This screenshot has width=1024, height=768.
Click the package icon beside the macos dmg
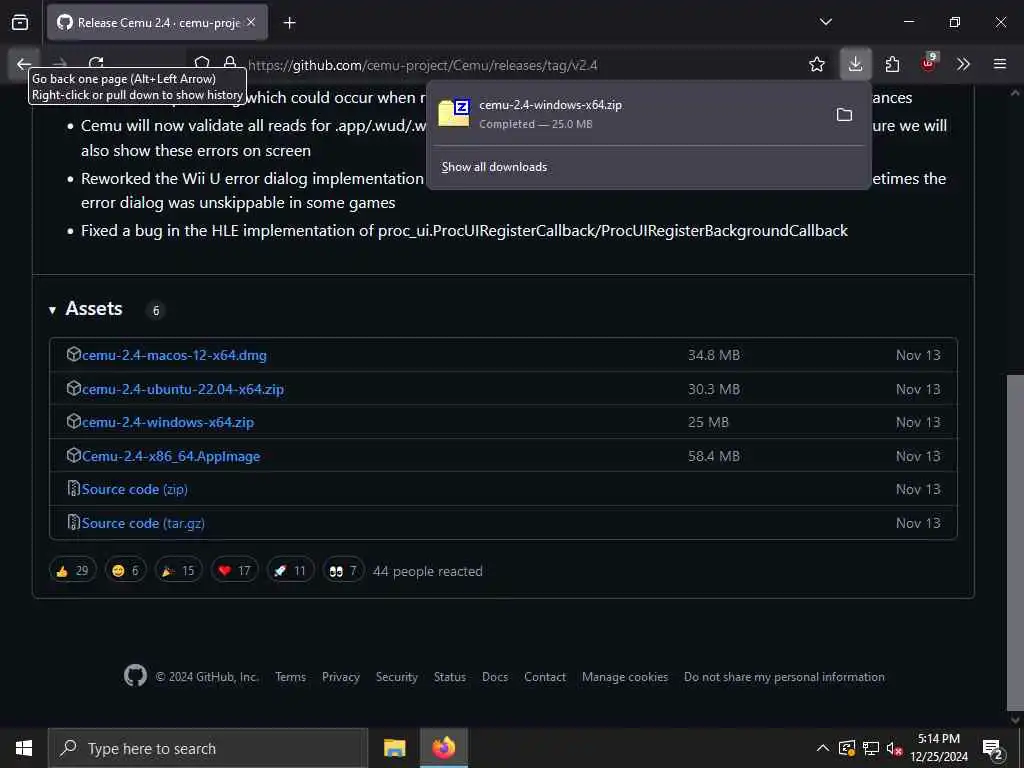74,355
